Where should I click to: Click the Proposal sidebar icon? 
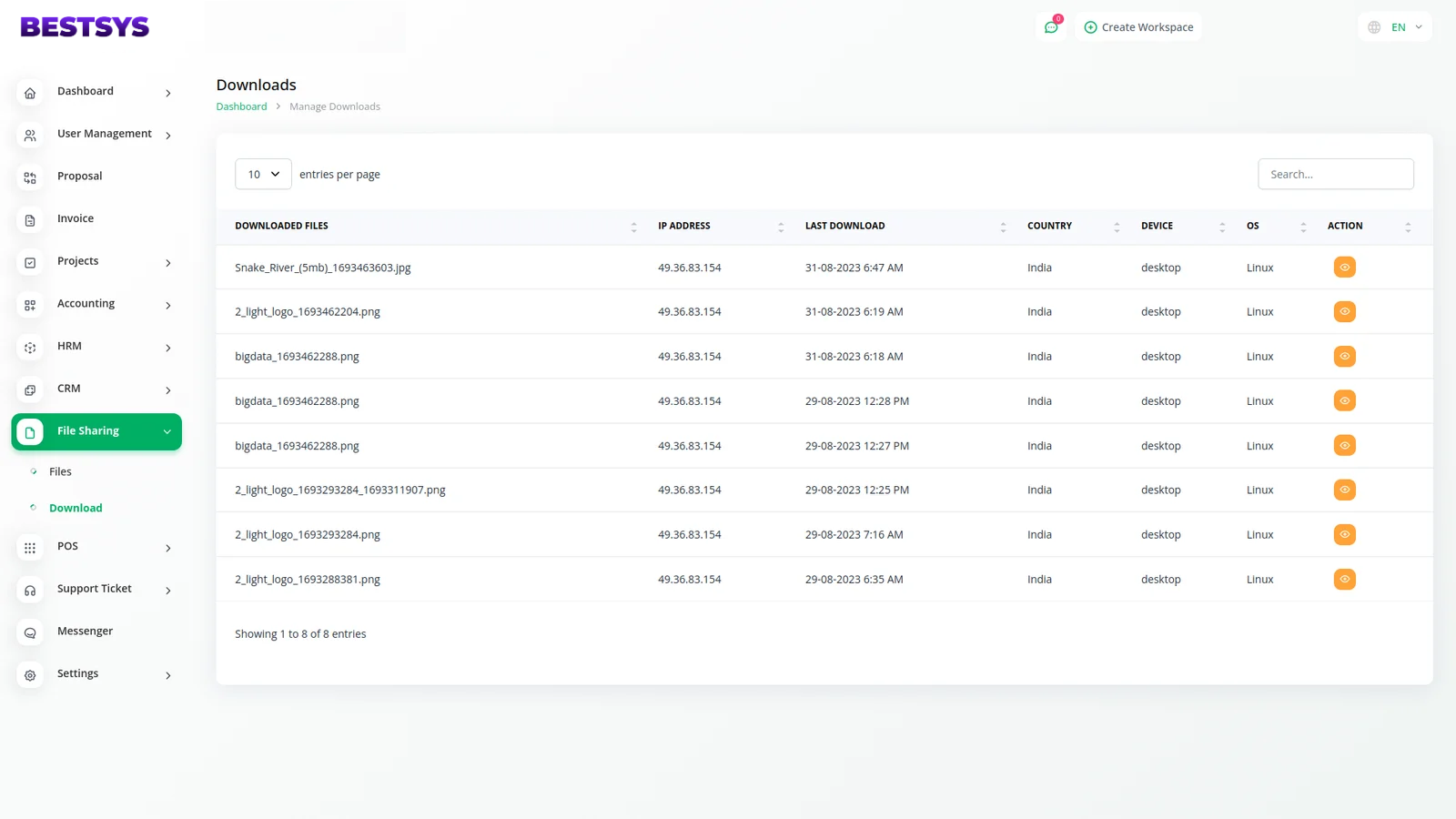[30, 177]
